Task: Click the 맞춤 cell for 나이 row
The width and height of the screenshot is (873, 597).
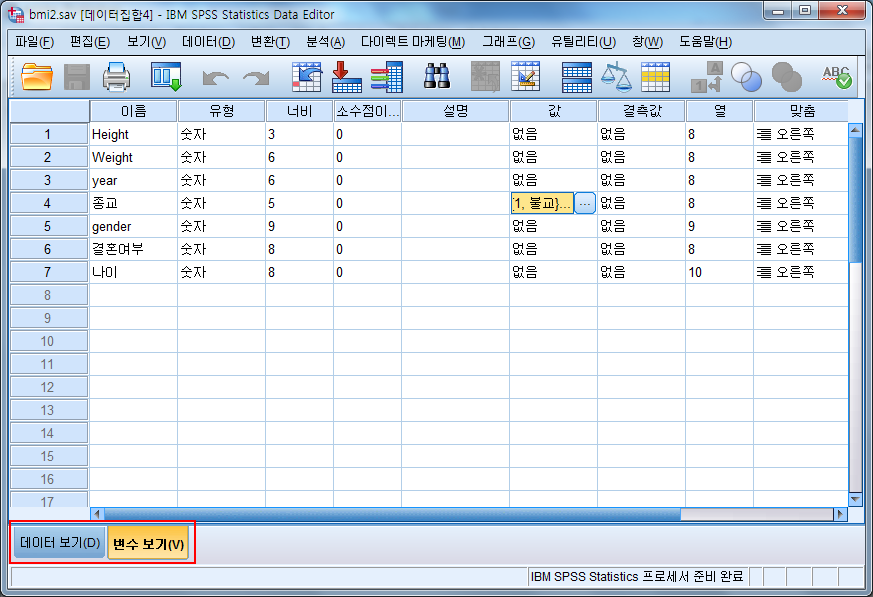Action: tap(800, 272)
